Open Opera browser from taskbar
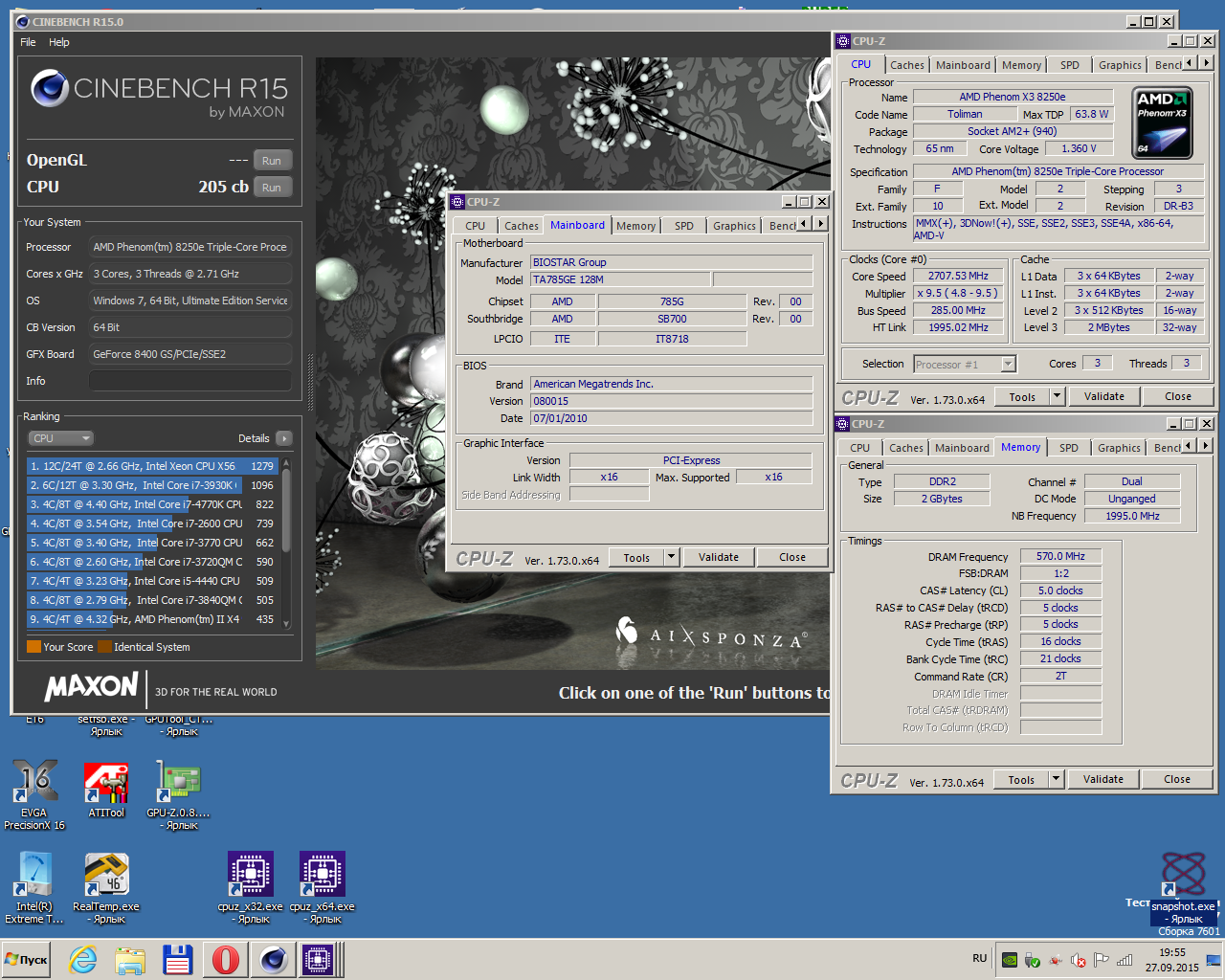 (226, 959)
